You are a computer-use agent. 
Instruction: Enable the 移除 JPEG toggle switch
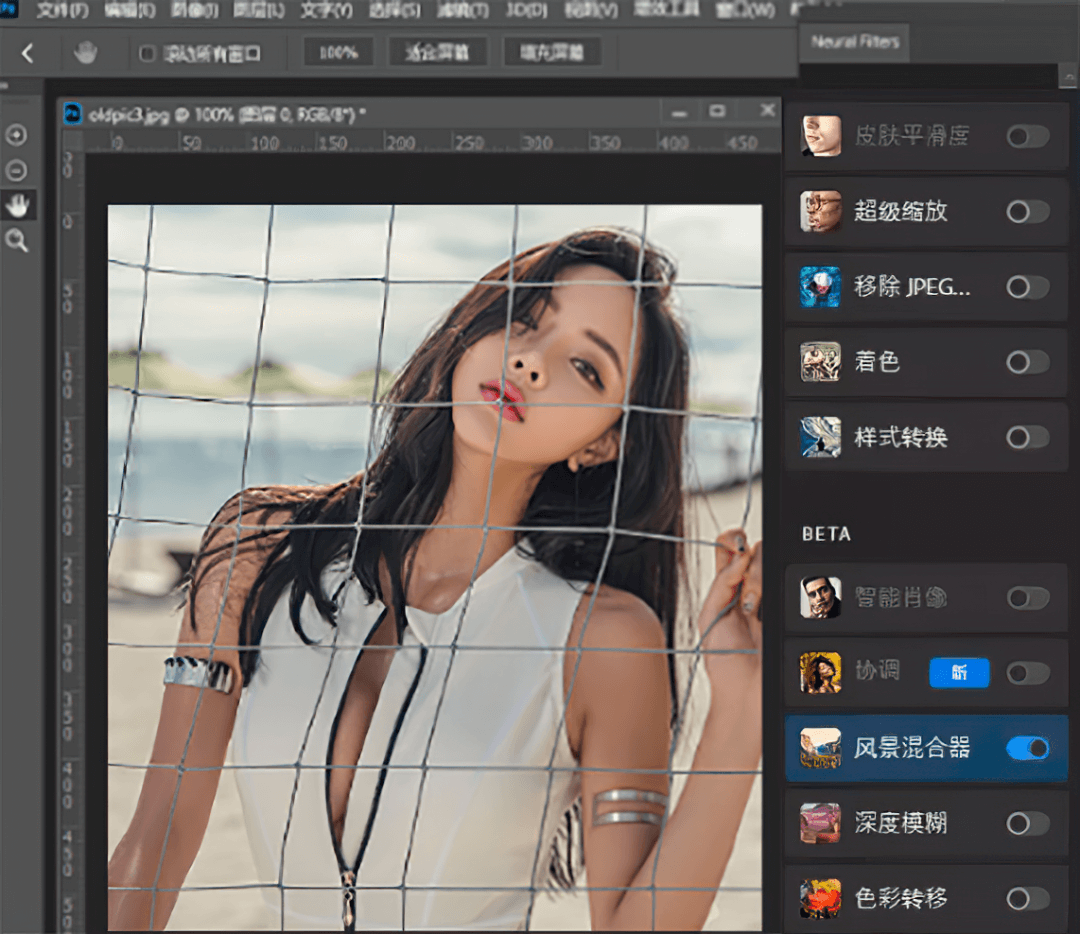(x=1027, y=287)
